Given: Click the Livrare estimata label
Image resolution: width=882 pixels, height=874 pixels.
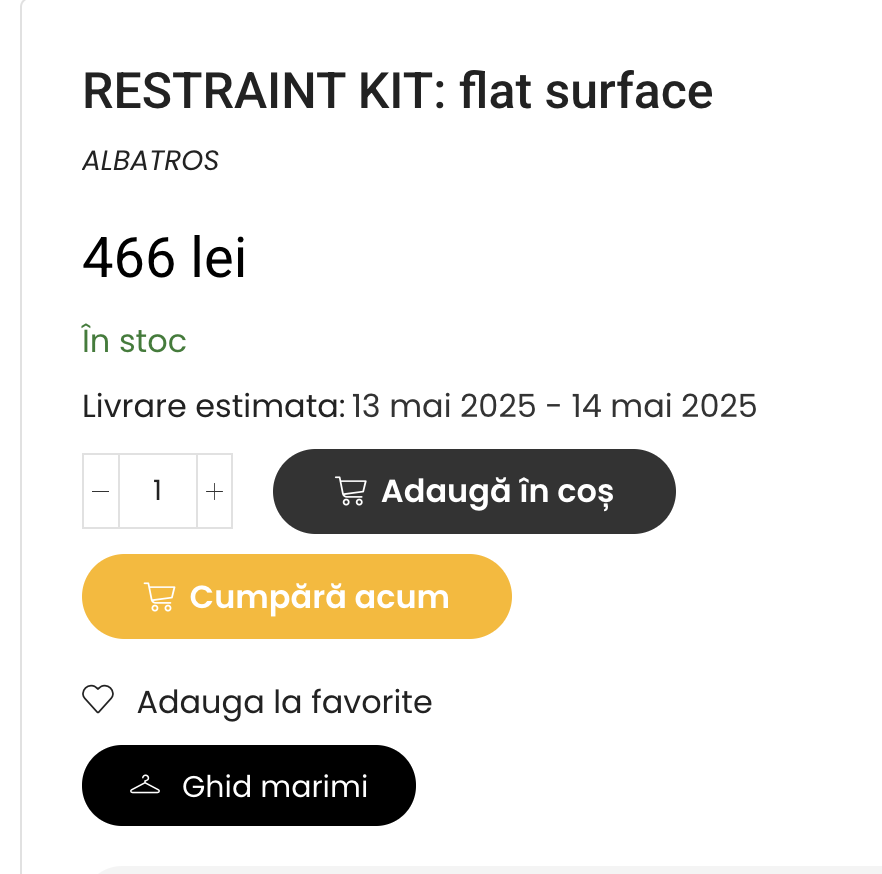Looking at the screenshot, I should [x=214, y=406].
